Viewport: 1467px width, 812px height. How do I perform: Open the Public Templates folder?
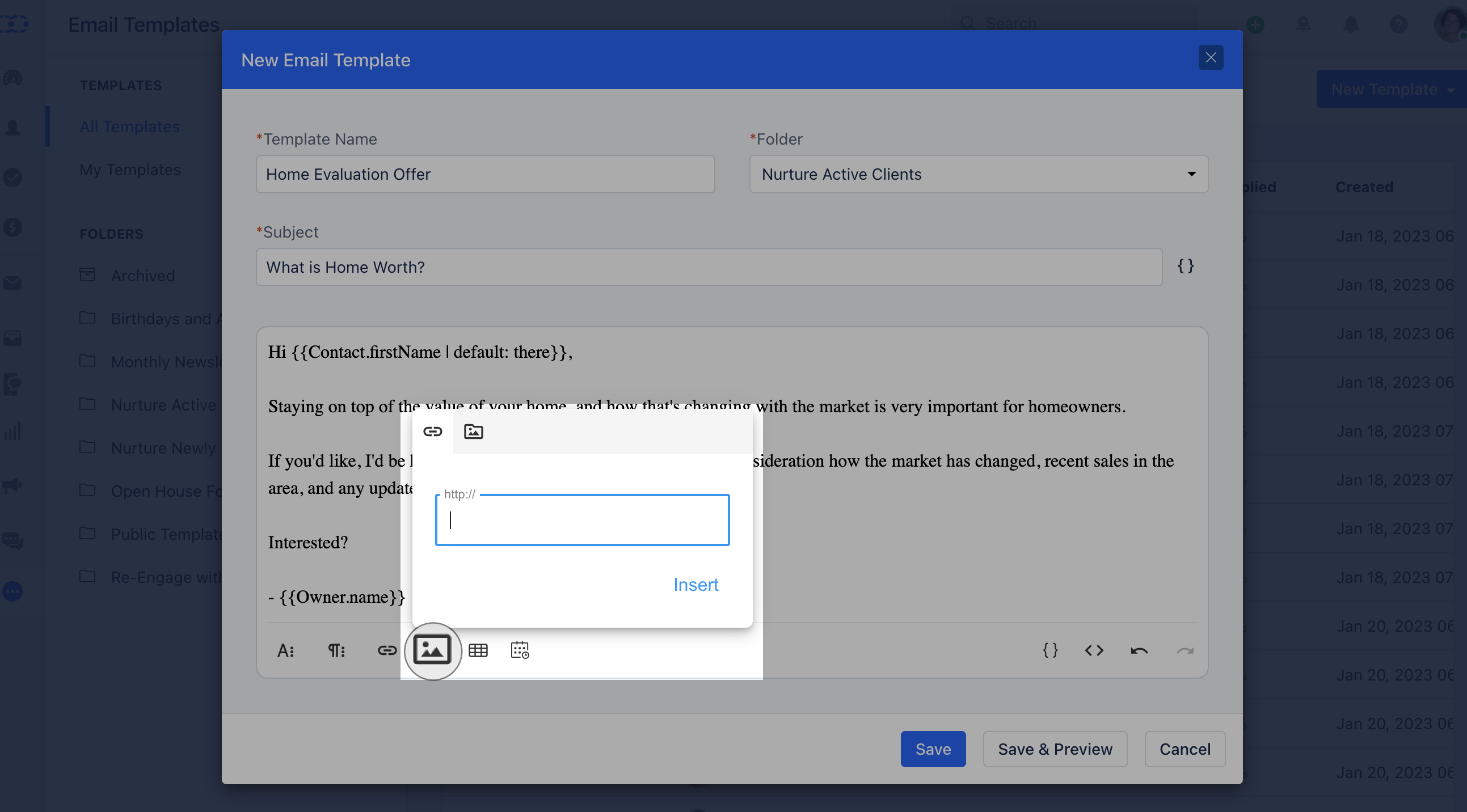[150, 534]
